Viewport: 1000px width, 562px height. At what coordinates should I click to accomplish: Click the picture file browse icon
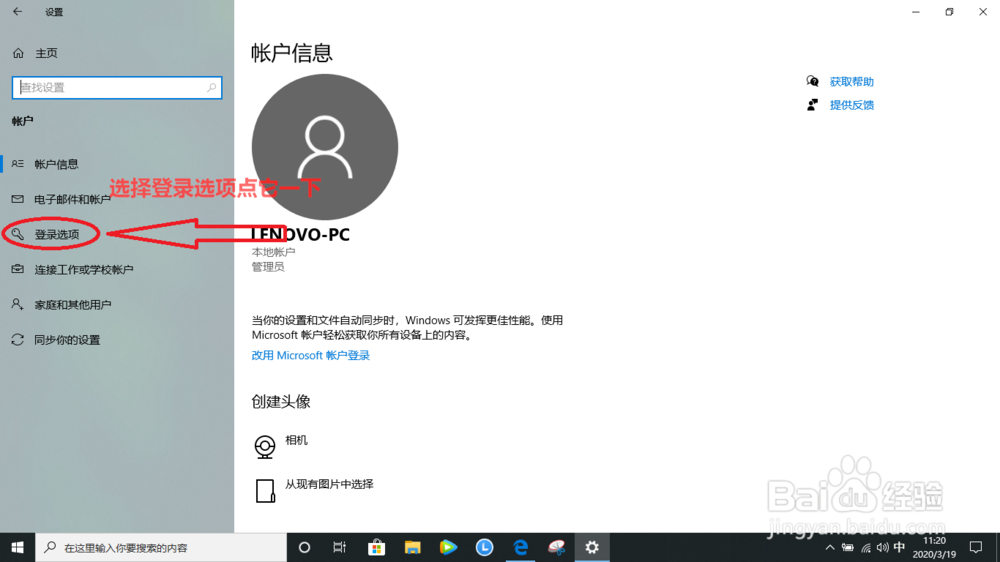(x=265, y=491)
